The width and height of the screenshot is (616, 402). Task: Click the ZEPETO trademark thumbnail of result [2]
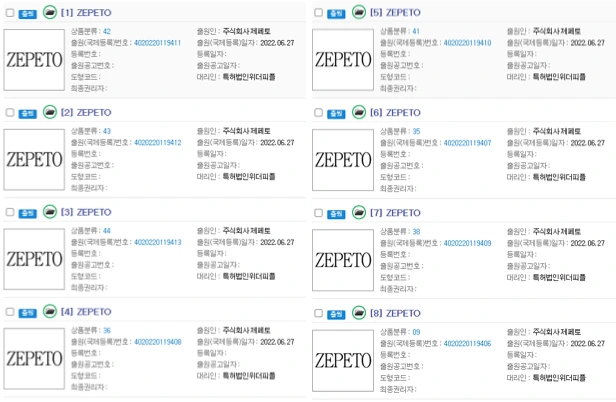pyautogui.click(x=34, y=160)
